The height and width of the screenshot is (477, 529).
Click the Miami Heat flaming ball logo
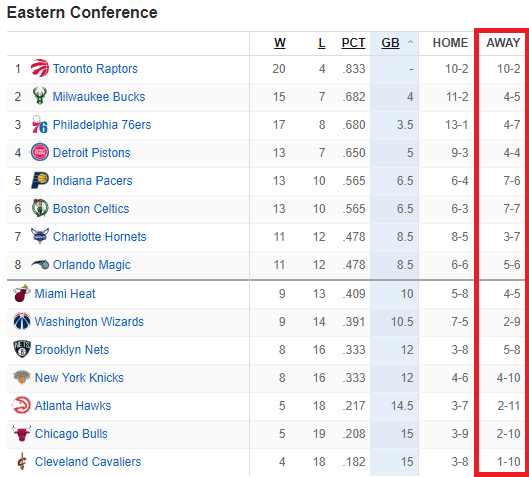22,293
